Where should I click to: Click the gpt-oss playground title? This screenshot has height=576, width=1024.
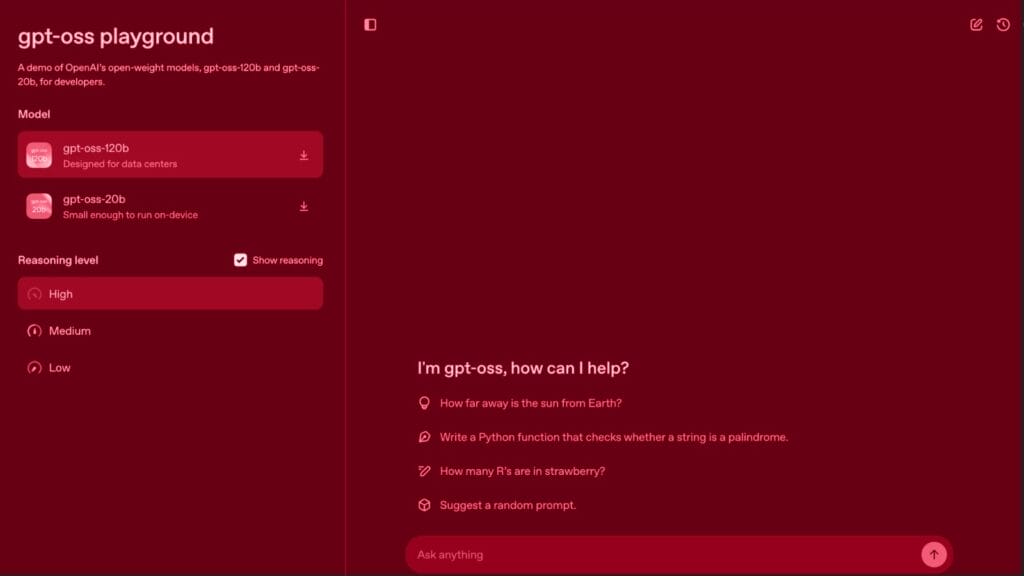tap(116, 36)
